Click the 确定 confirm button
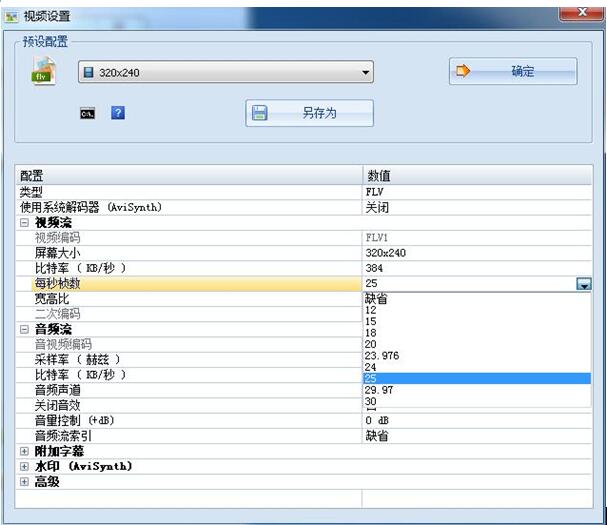This screenshot has height=525, width=607. pyautogui.click(x=512, y=71)
